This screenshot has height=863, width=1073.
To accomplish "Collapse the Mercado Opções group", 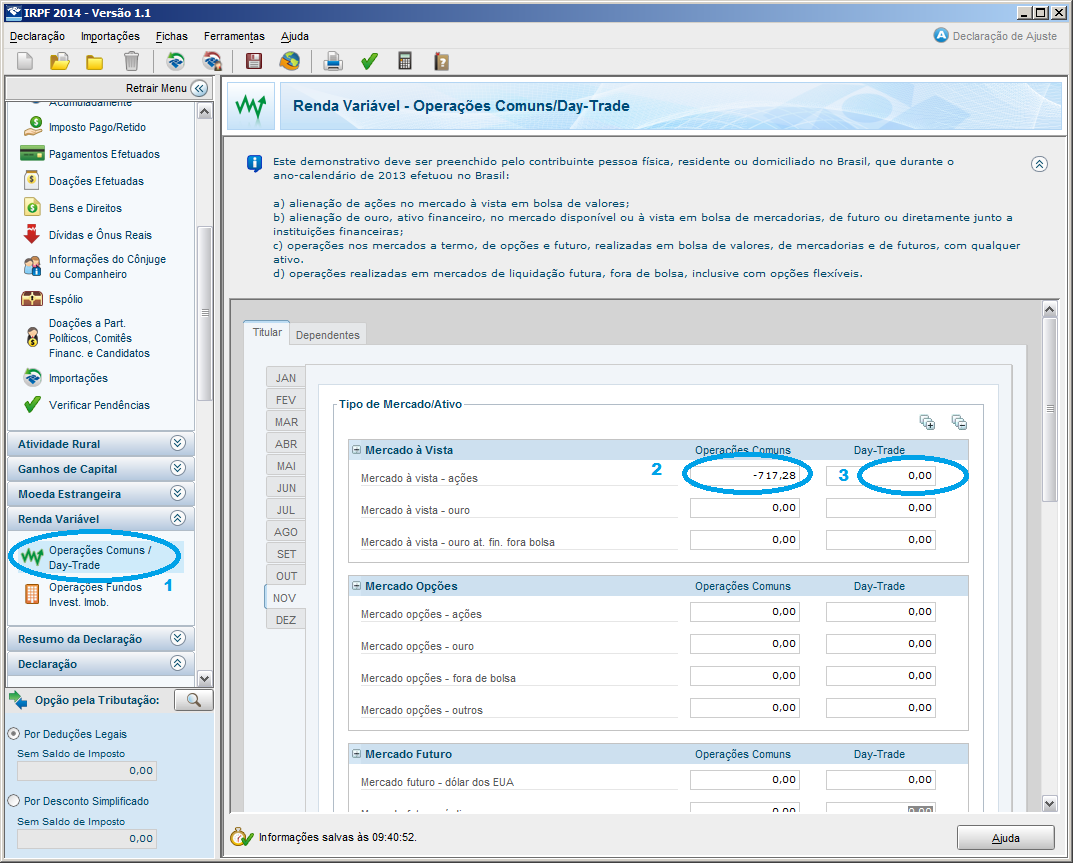I will [x=357, y=586].
